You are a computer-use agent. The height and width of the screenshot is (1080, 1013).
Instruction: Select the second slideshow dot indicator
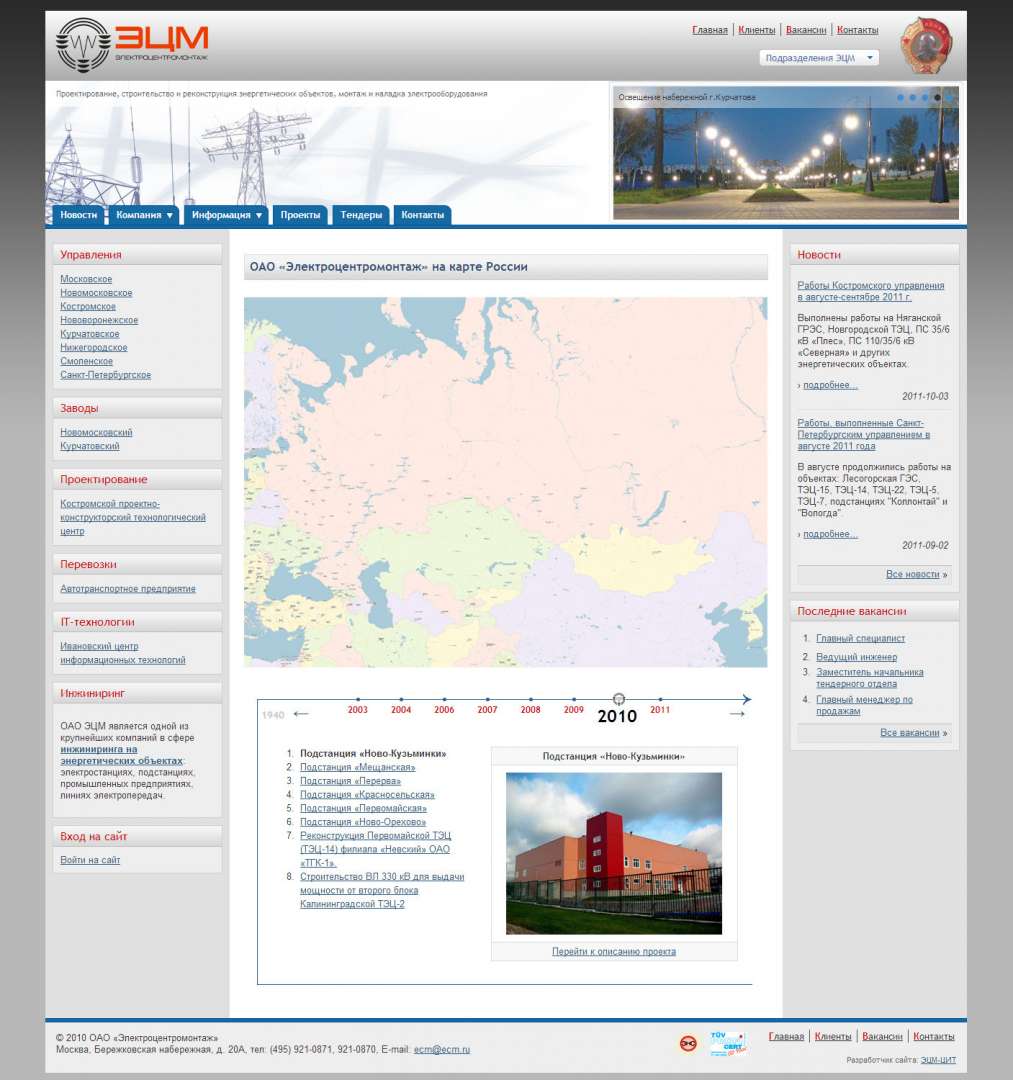(913, 98)
